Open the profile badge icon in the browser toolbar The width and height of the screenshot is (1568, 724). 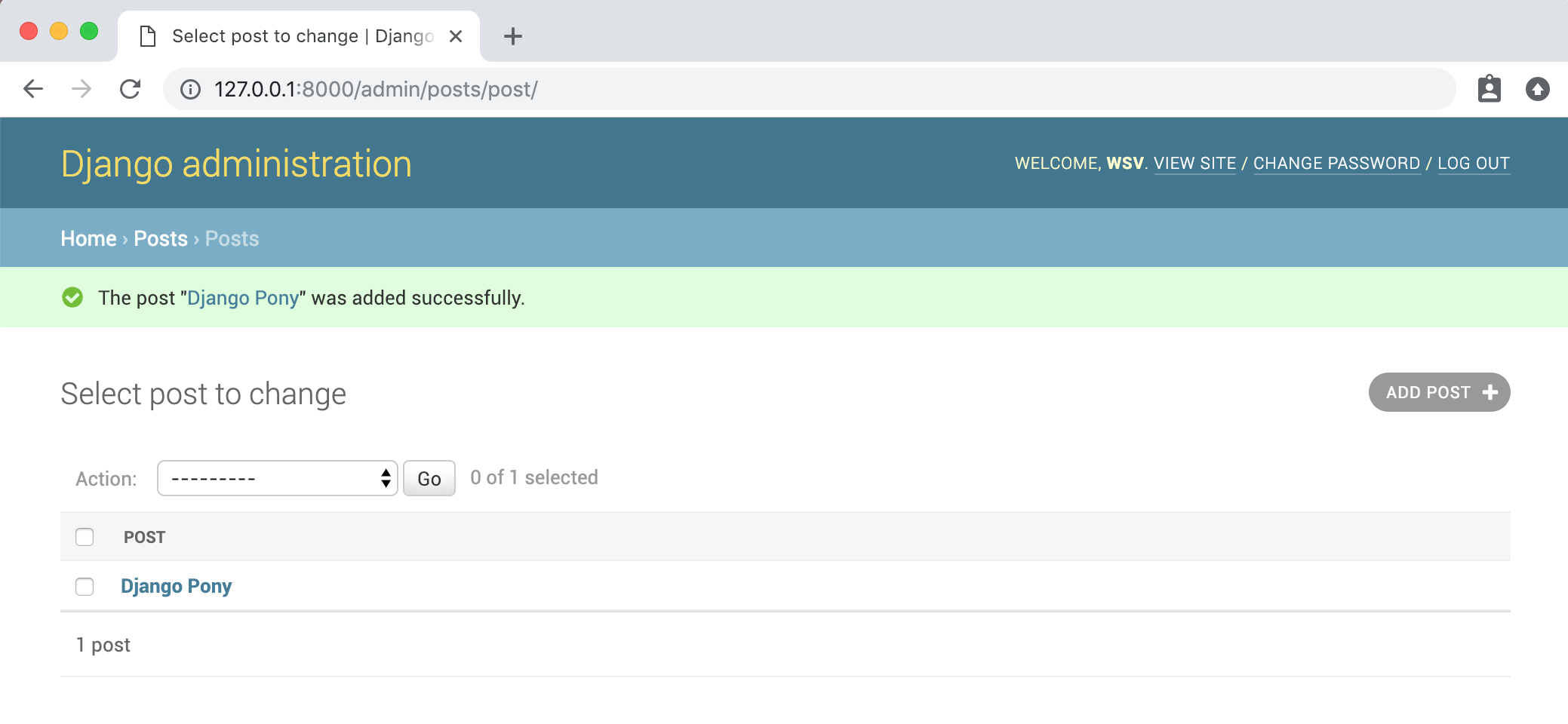point(1489,89)
